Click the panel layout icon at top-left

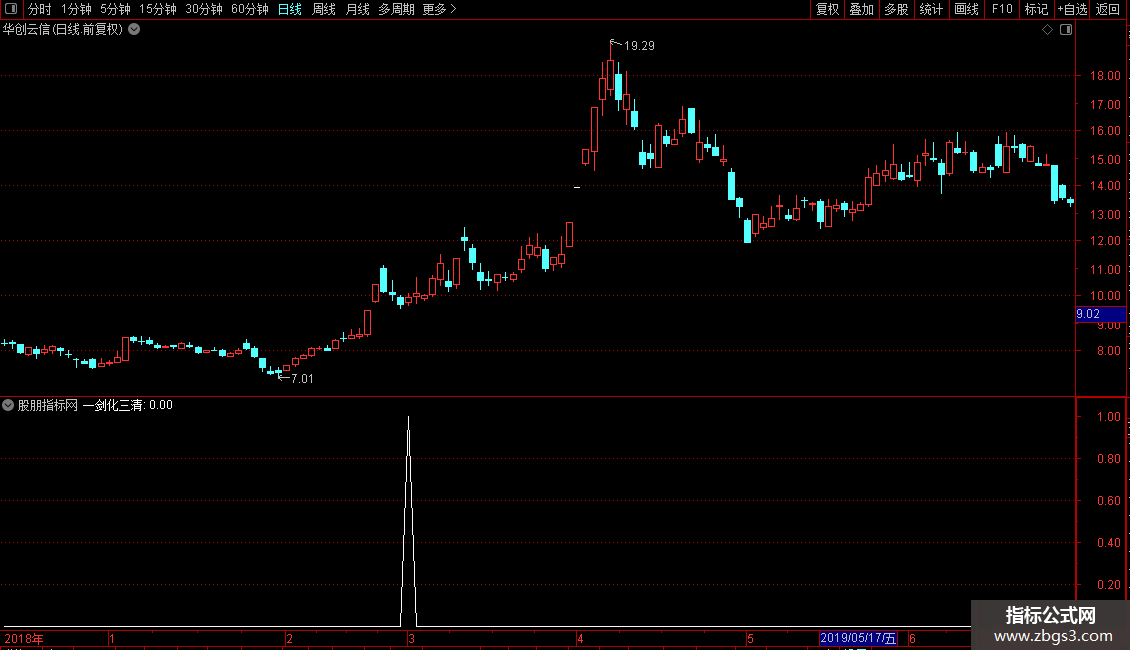click(x=11, y=9)
